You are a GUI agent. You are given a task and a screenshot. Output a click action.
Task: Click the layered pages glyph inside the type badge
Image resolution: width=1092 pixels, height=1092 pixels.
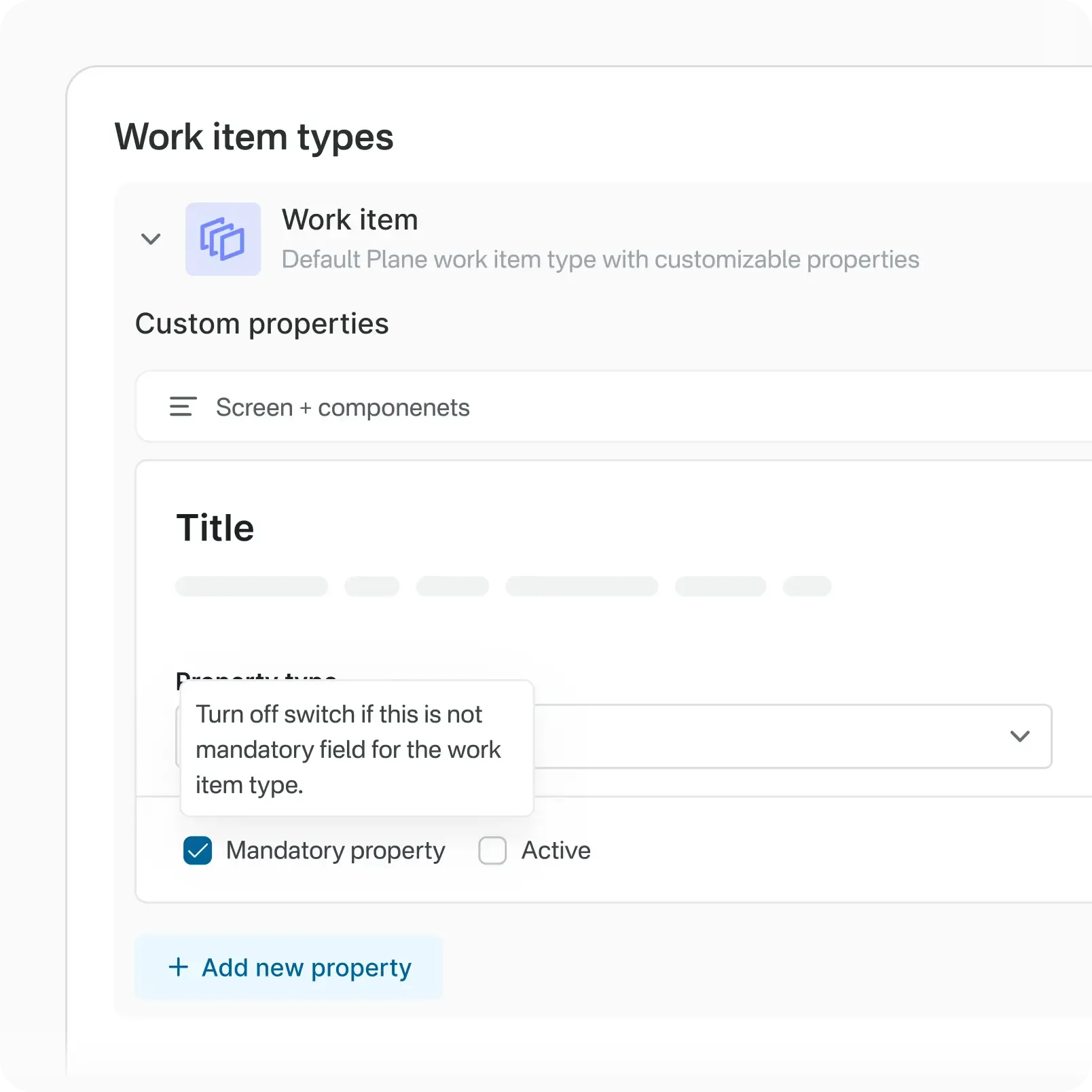coord(223,238)
